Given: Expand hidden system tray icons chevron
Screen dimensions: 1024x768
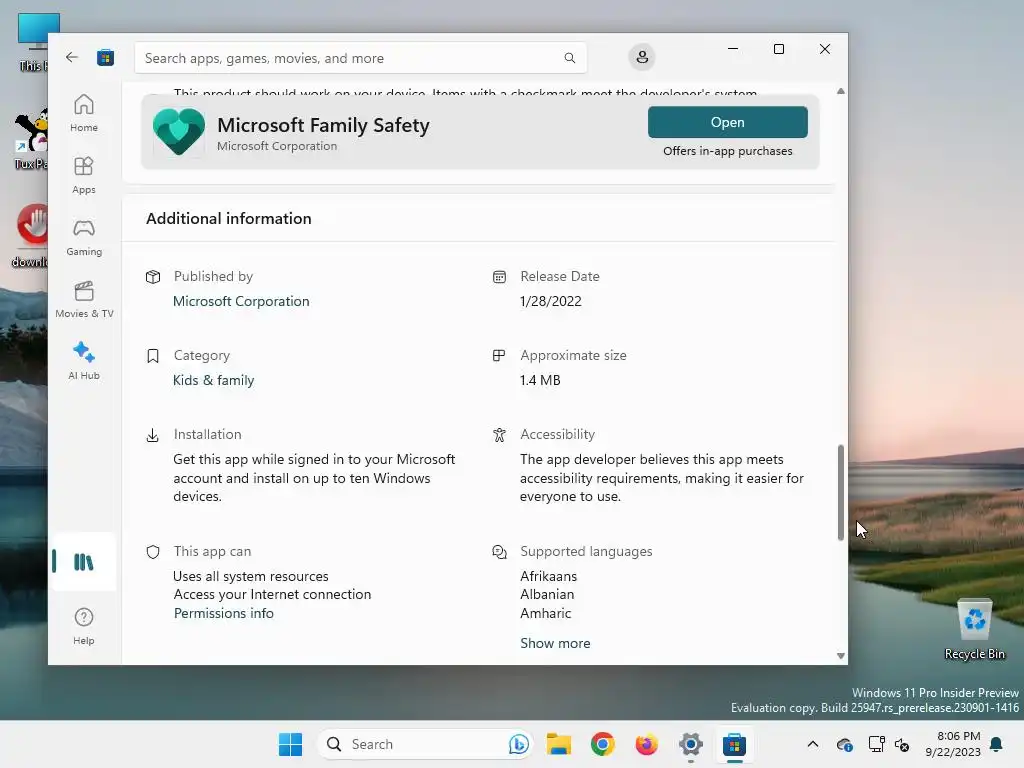Looking at the screenshot, I should tap(812, 744).
